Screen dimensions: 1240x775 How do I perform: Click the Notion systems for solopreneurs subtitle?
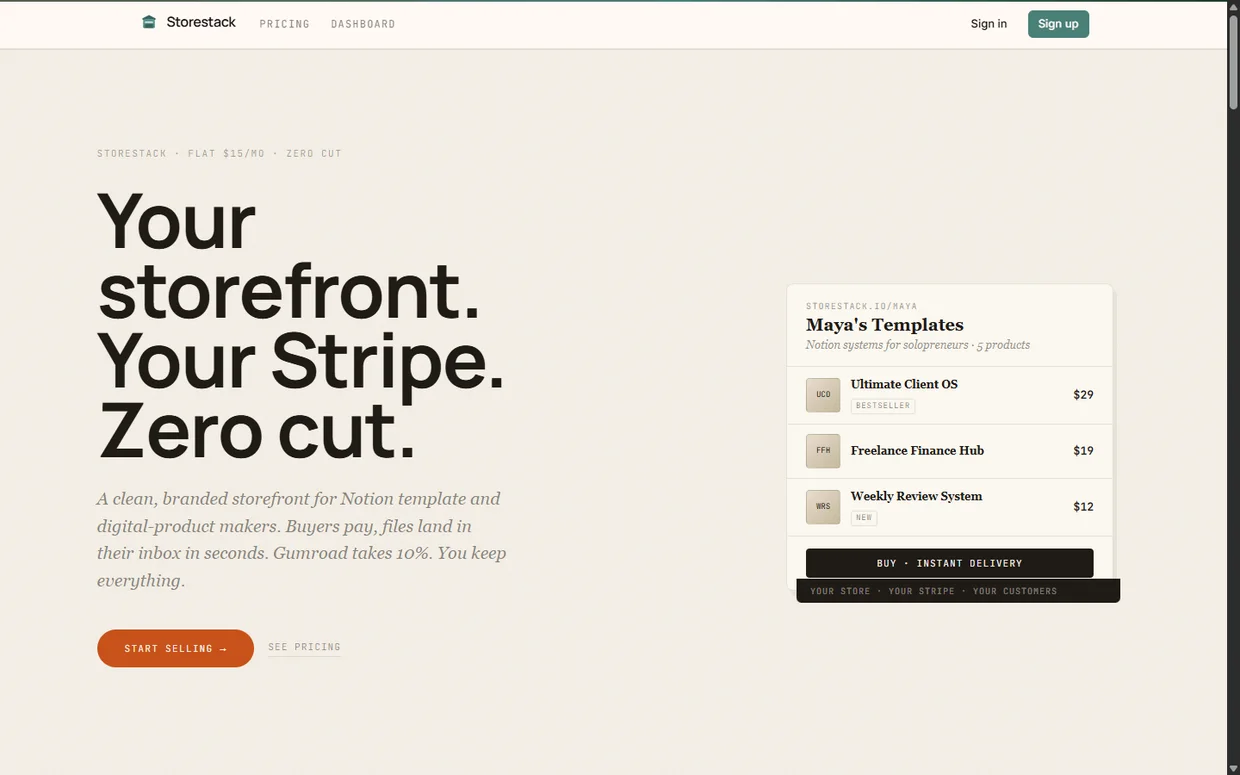coord(918,345)
